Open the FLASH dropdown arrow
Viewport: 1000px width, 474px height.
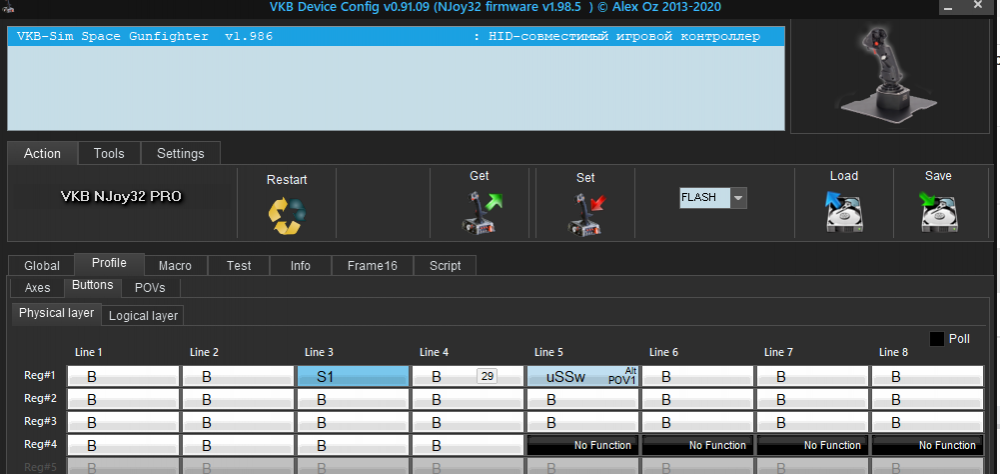738,198
